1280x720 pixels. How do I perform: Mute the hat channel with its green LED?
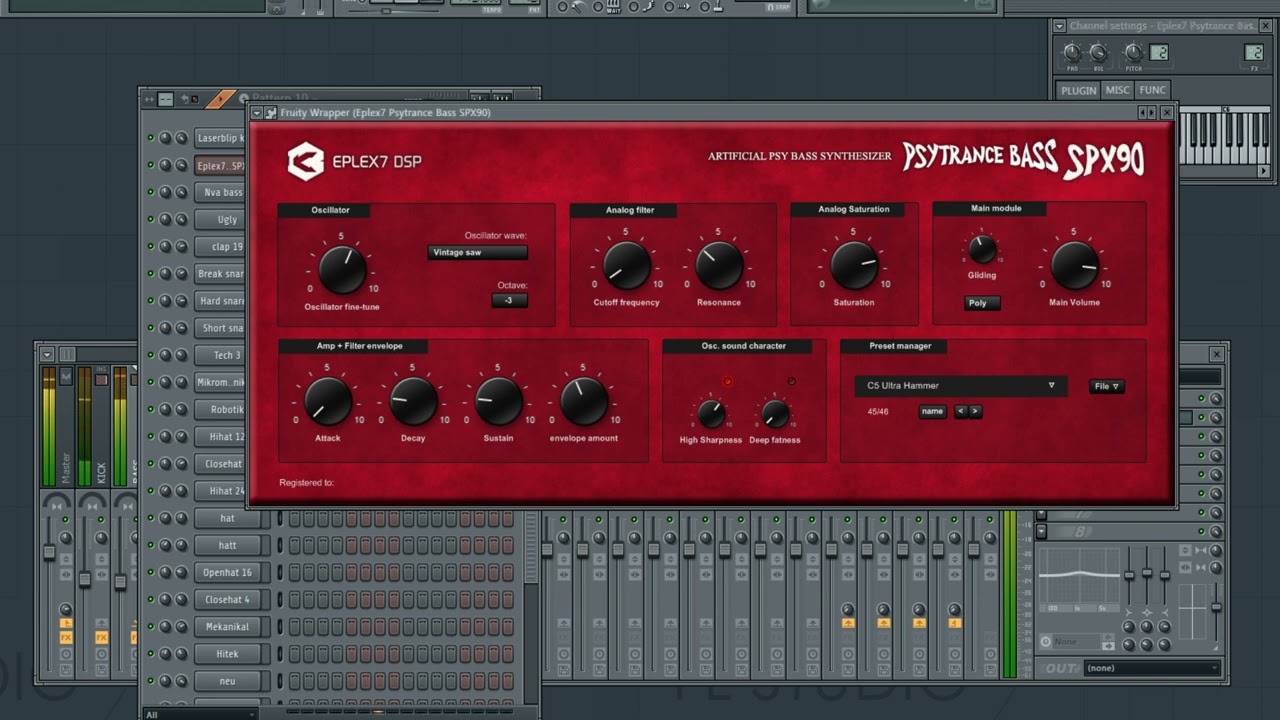coord(151,518)
